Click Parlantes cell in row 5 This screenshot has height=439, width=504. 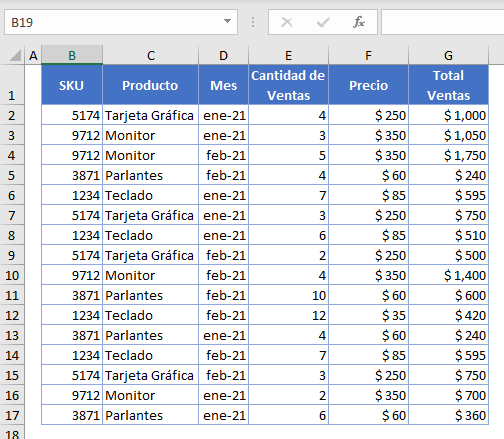(151, 175)
